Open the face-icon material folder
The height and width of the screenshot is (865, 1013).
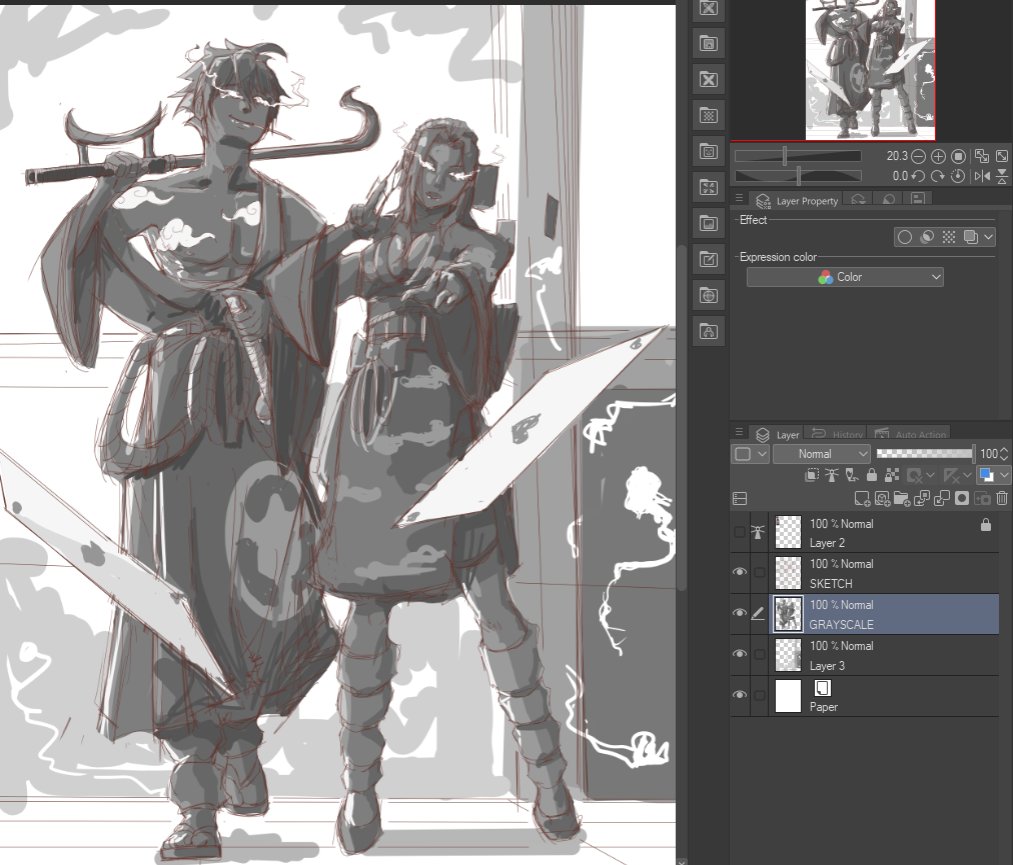(709, 152)
